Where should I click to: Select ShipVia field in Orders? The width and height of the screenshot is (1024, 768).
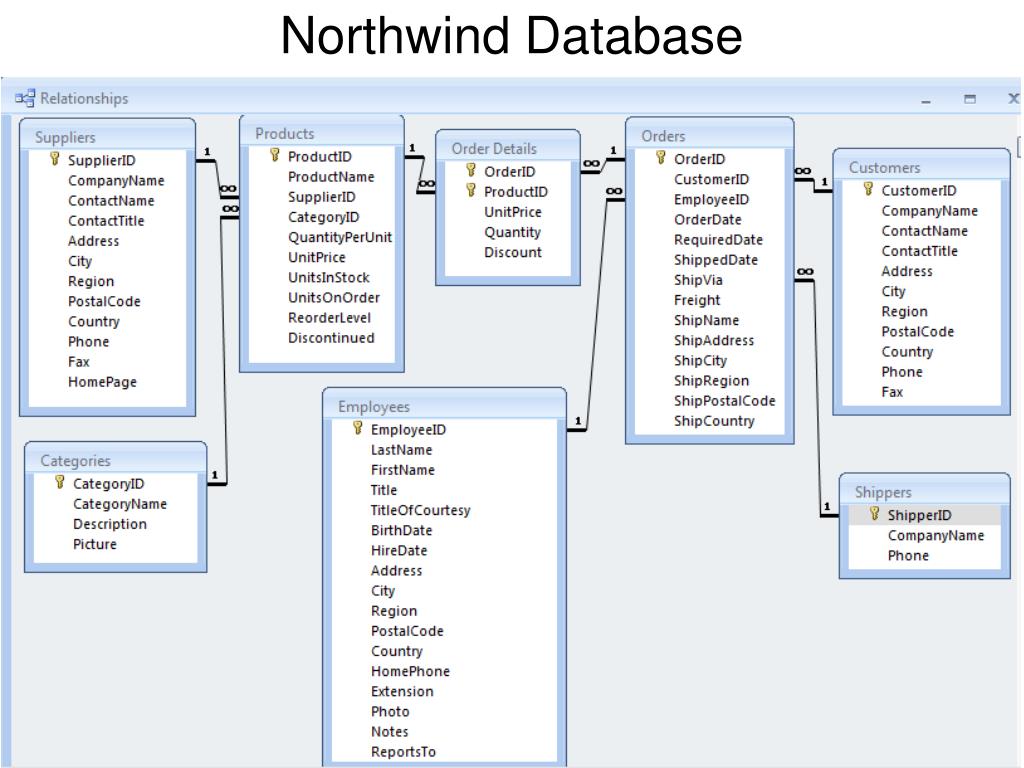tap(698, 280)
